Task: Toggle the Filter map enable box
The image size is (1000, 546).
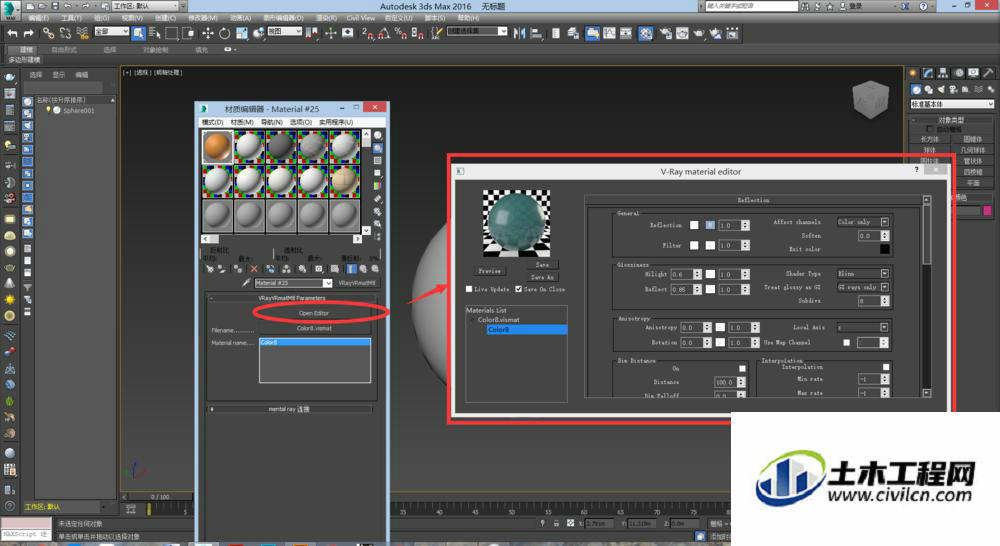Action: tap(710, 246)
